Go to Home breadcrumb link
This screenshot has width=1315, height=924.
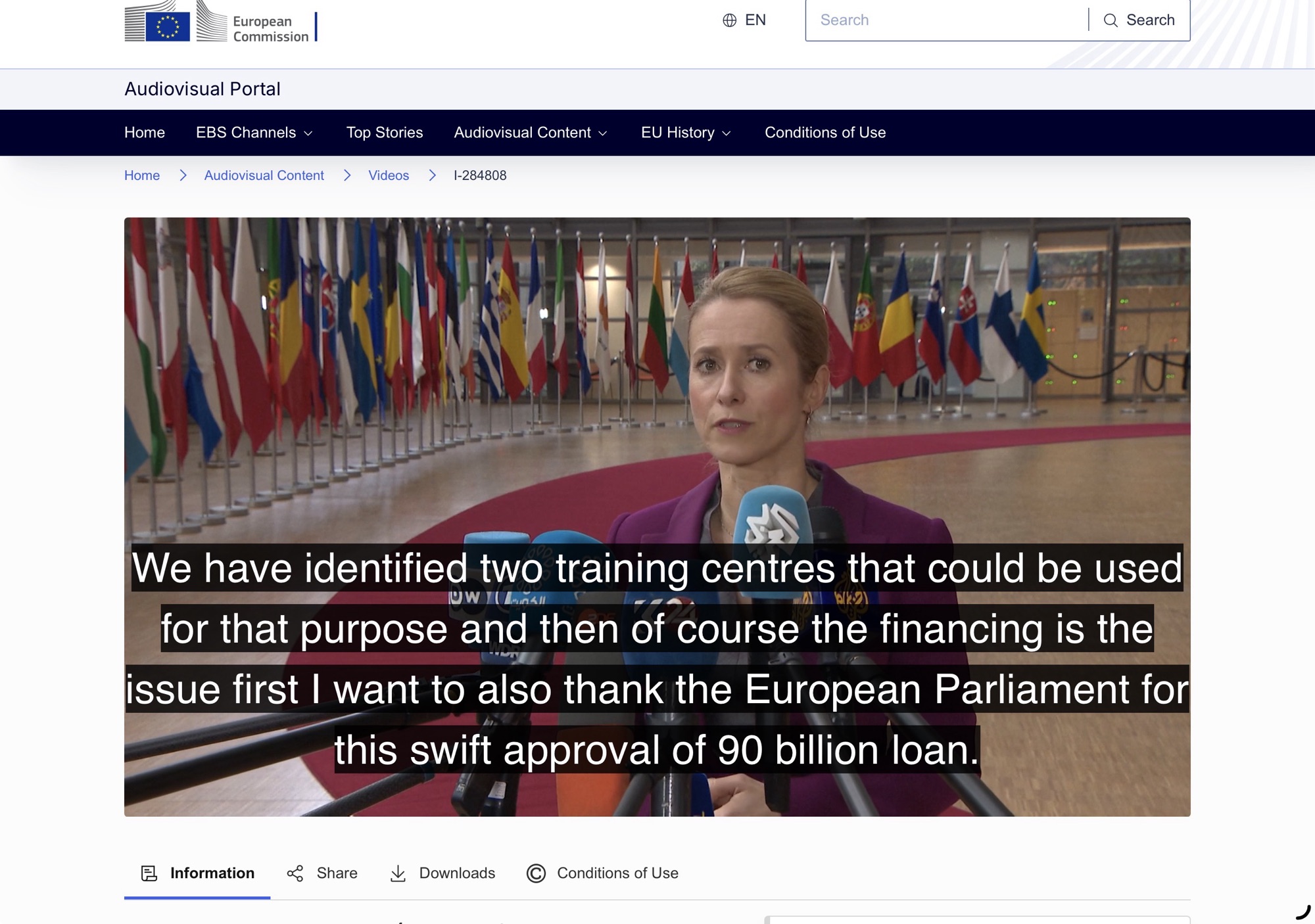pyautogui.click(x=142, y=175)
